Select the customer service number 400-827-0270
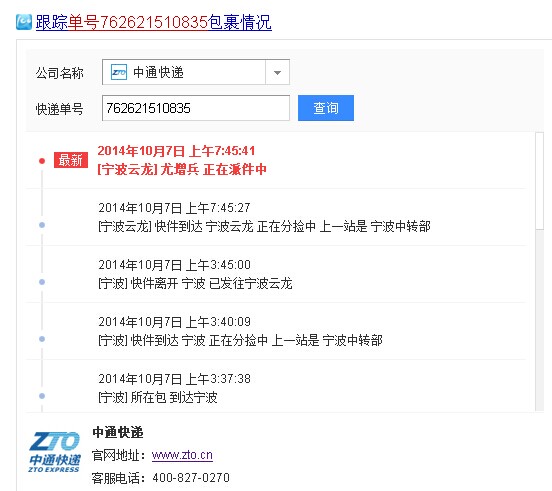This screenshot has width=552, height=491. pyautogui.click(x=191, y=478)
